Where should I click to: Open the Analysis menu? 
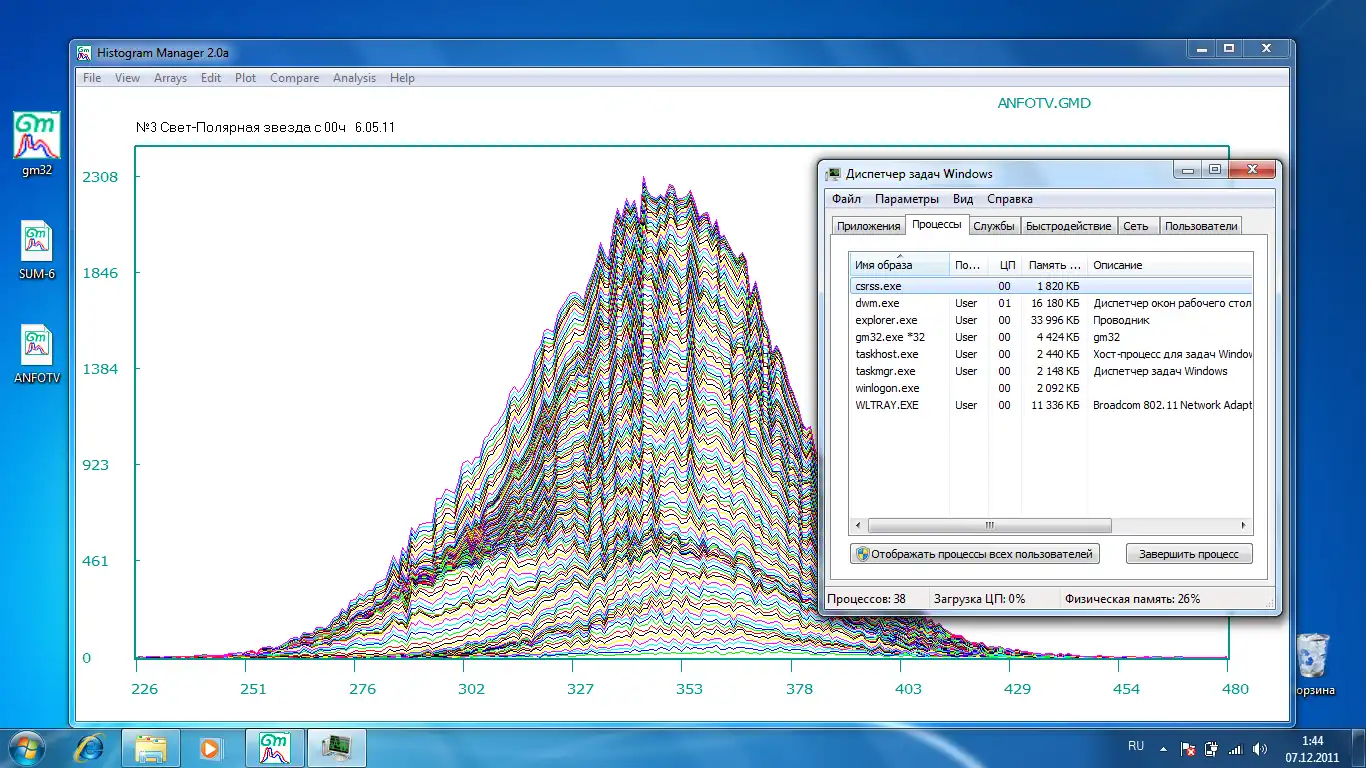[x=354, y=78]
